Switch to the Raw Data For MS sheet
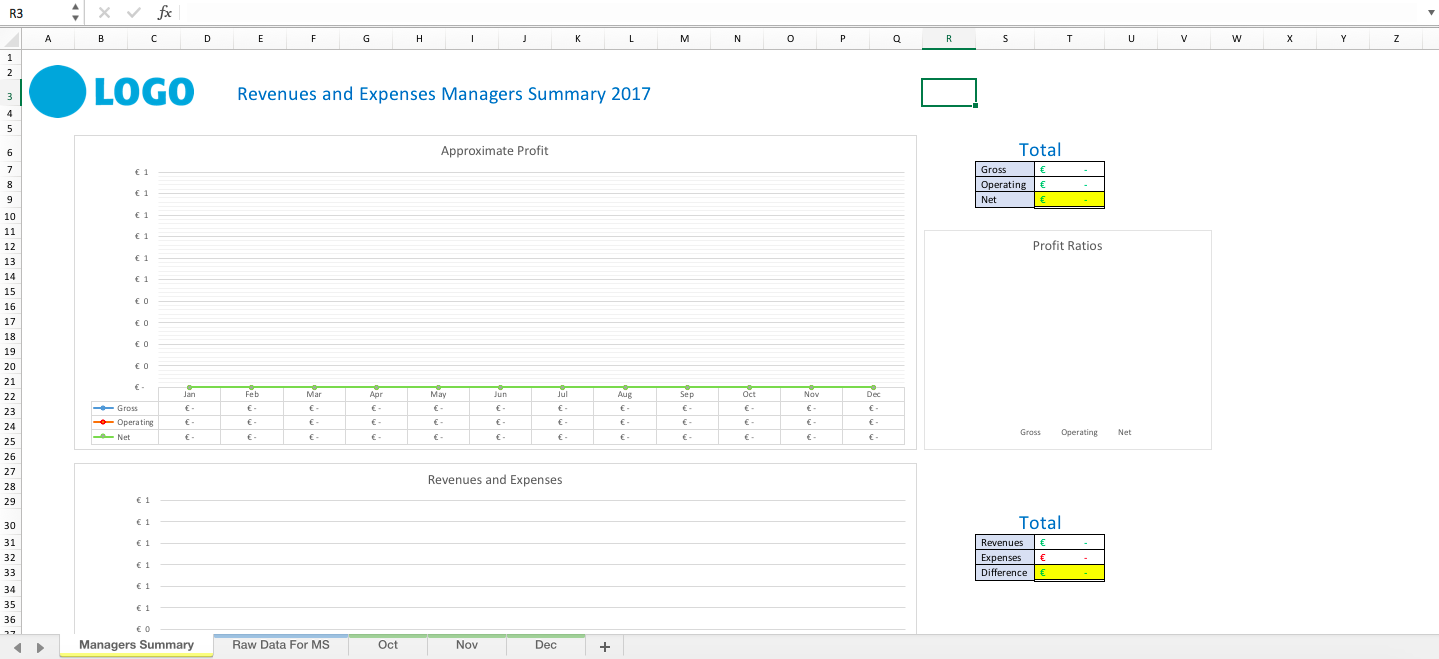 click(279, 645)
